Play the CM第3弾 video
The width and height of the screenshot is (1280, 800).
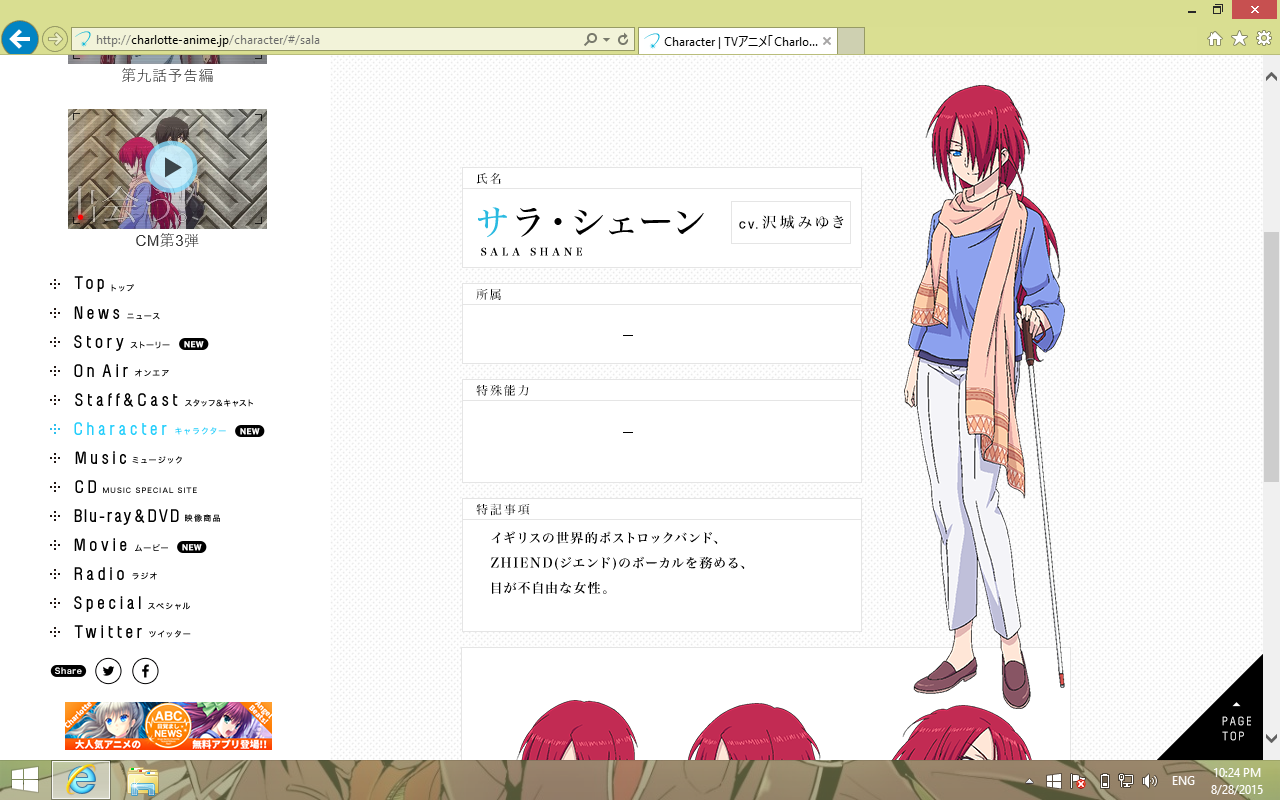click(172, 168)
